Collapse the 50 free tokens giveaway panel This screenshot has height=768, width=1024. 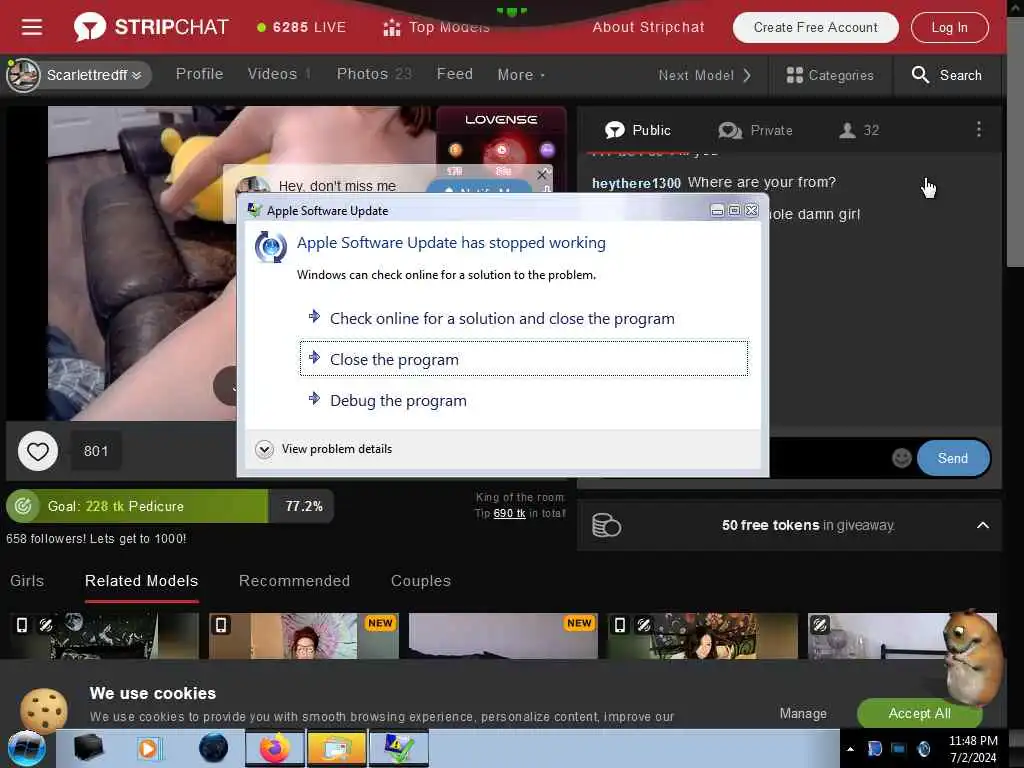point(982,525)
